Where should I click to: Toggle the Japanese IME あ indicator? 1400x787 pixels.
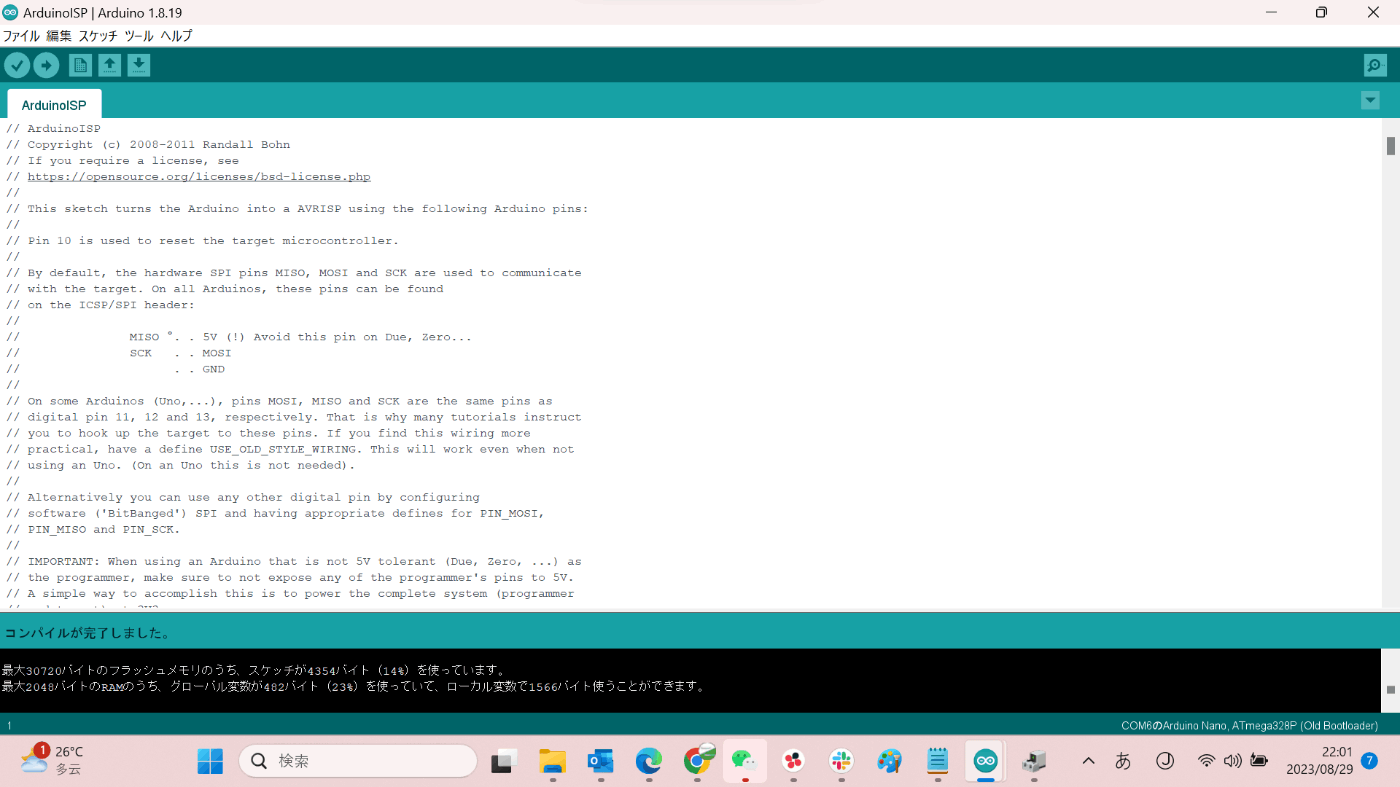click(1123, 761)
